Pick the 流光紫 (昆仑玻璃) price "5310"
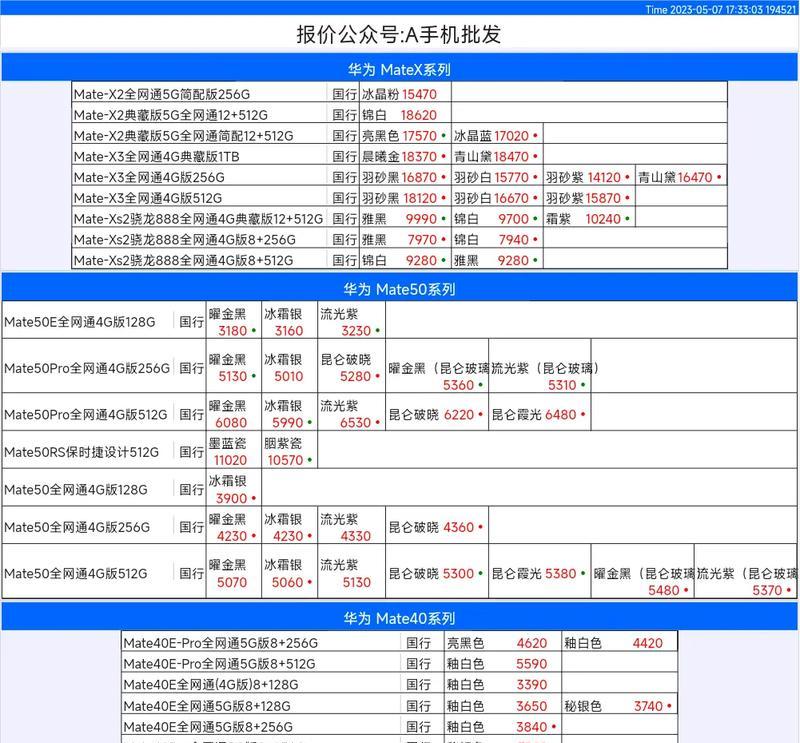 [x=562, y=385]
